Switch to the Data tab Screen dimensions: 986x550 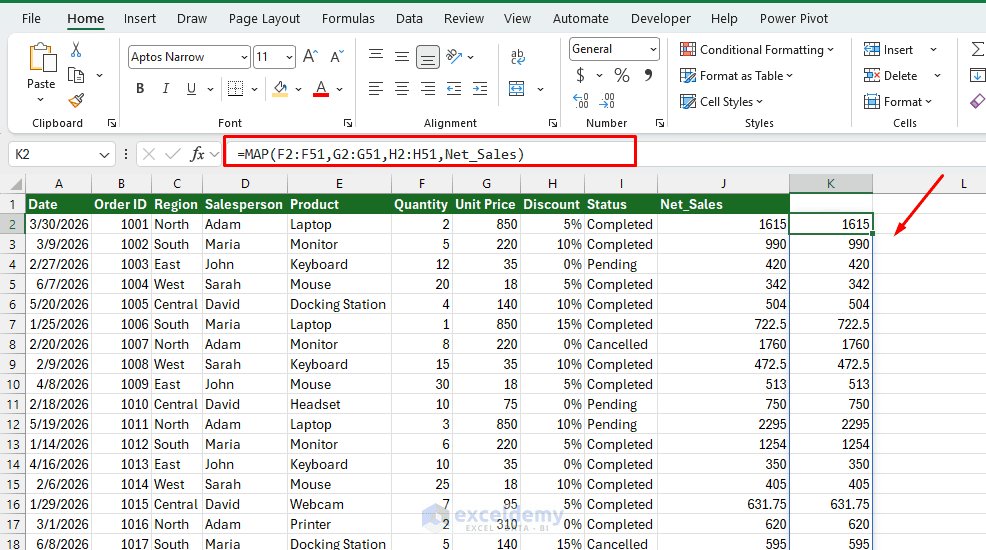409,19
